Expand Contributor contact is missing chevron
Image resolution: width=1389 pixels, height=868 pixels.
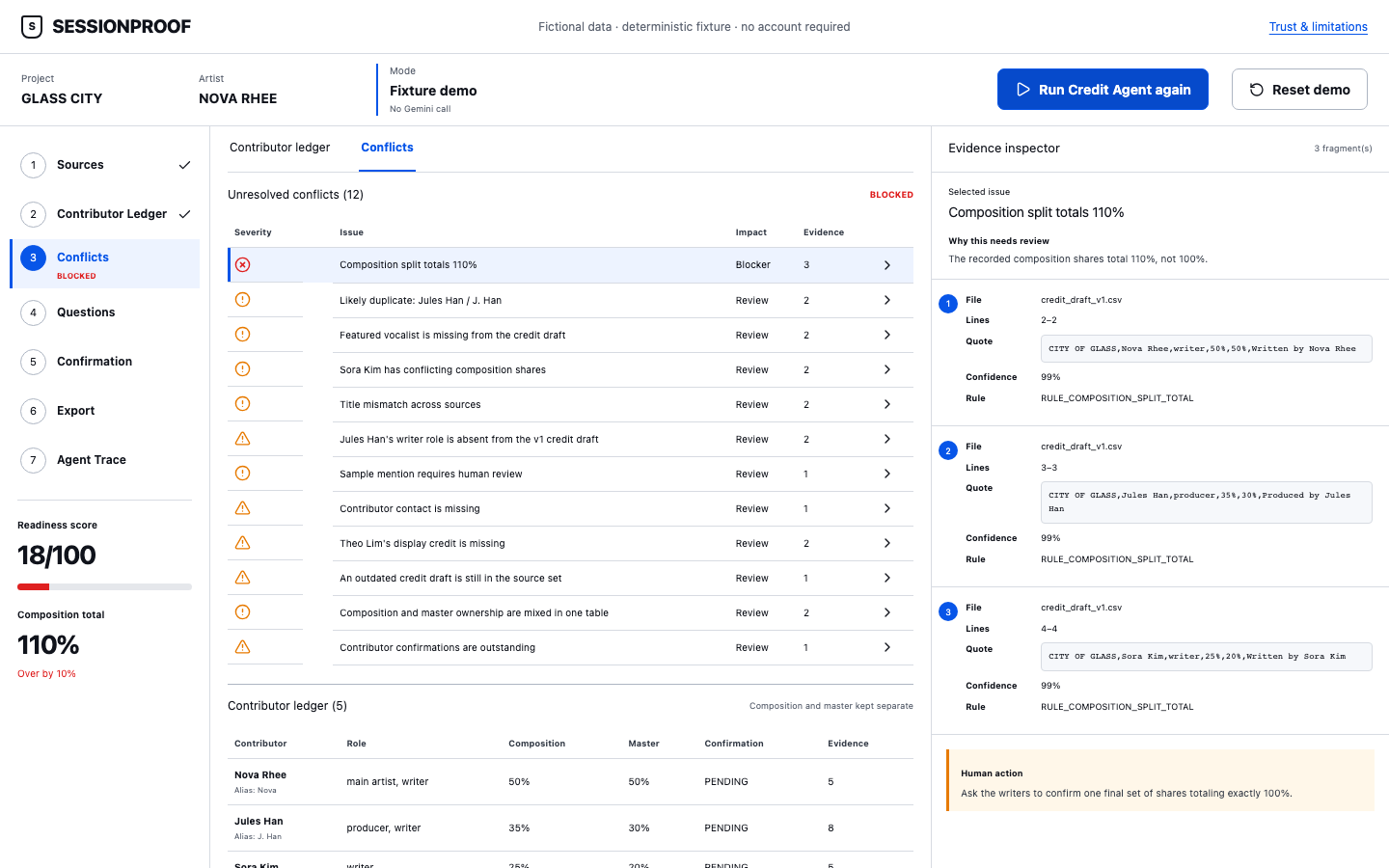click(887, 508)
